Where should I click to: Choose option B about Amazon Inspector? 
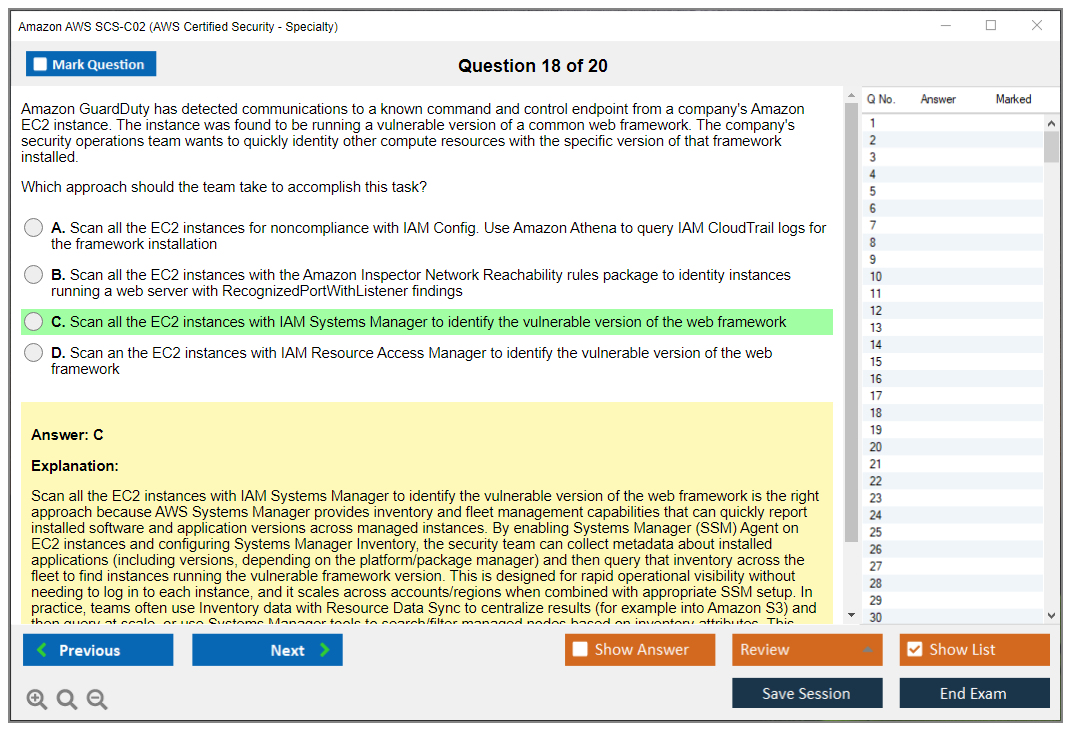[x=34, y=275]
